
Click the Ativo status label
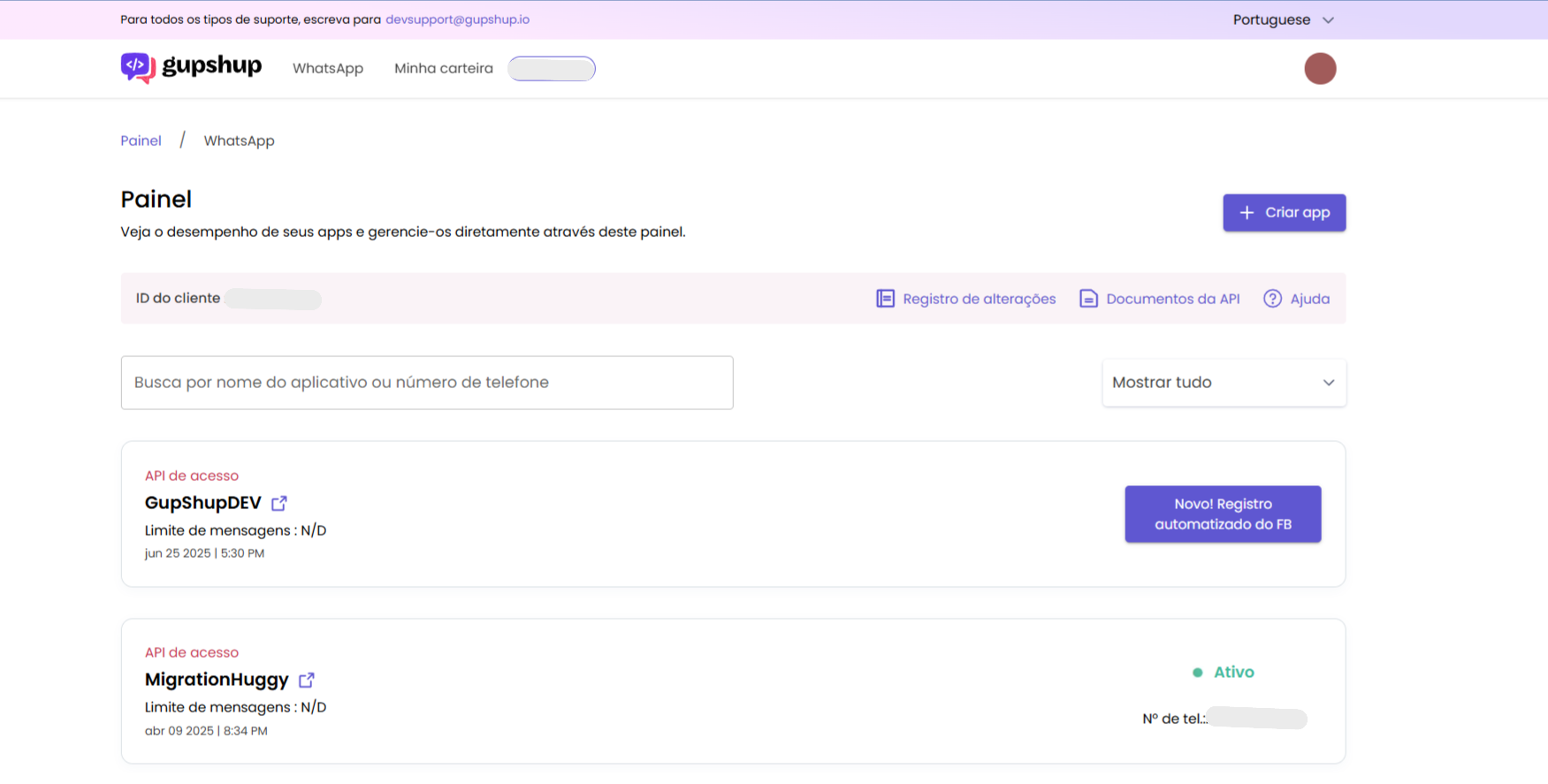coord(1234,672)
